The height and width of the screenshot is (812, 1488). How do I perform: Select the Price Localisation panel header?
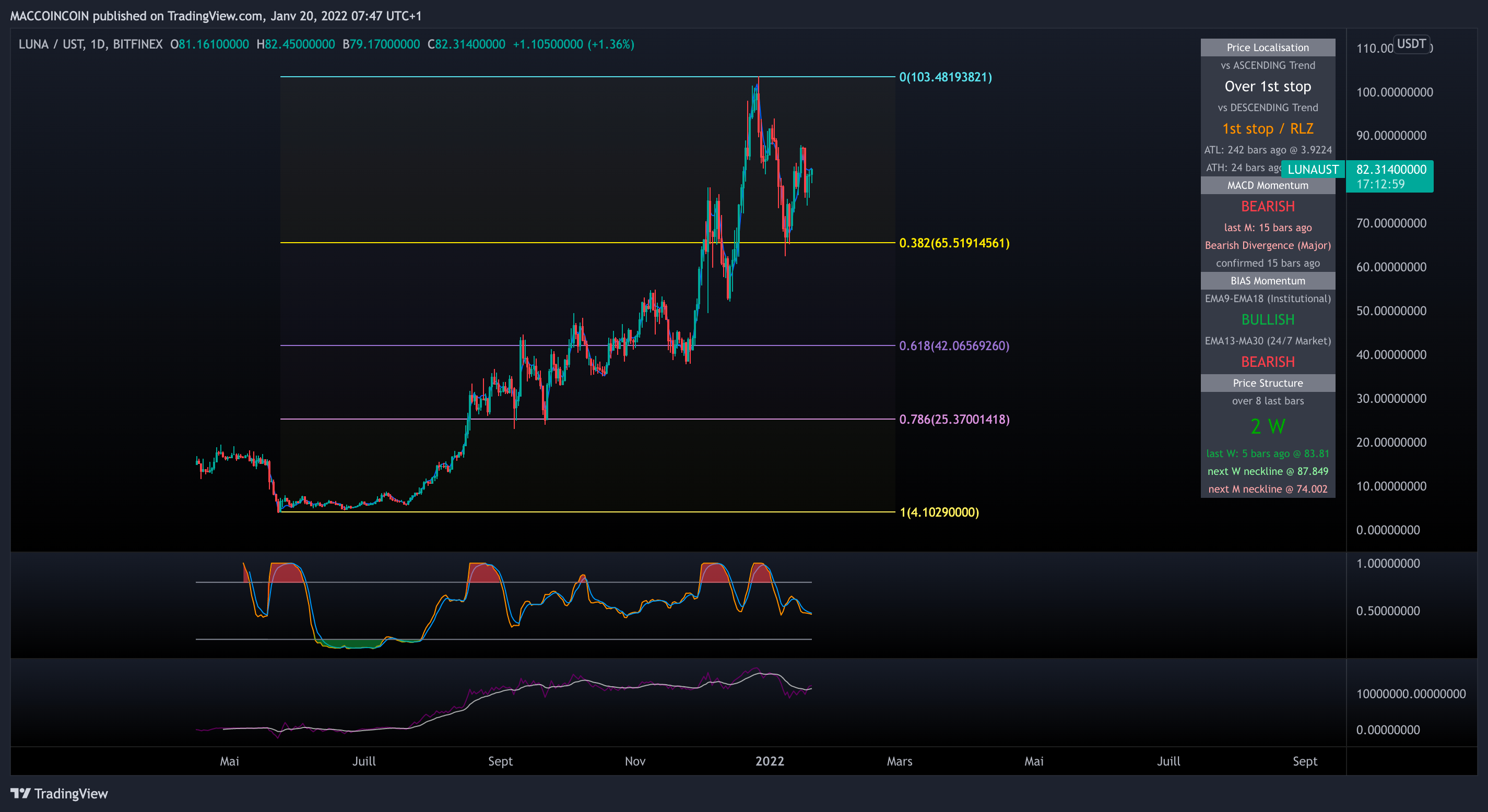click(x=1267, y=47)
